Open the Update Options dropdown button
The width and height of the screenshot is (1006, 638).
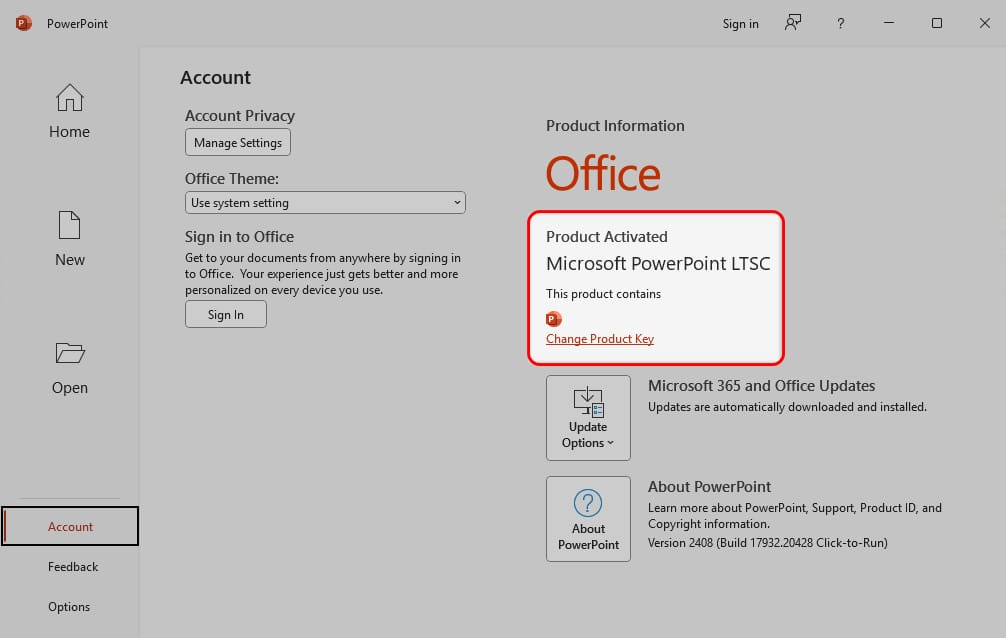tap(588, 418)
